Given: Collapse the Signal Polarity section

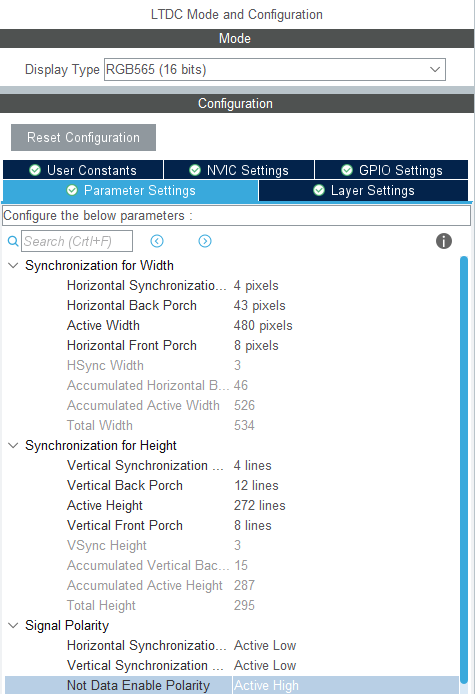Looking at the screenshot, I should point(13,625).
